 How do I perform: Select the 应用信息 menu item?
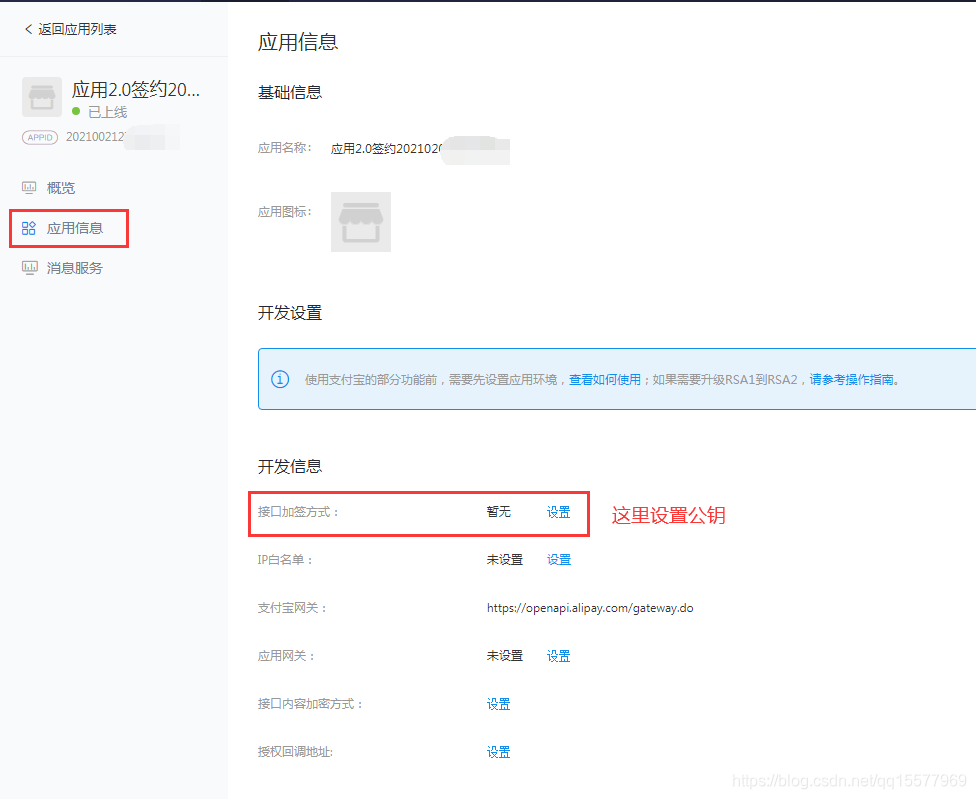pyautogui.click(x=75, y=228)
